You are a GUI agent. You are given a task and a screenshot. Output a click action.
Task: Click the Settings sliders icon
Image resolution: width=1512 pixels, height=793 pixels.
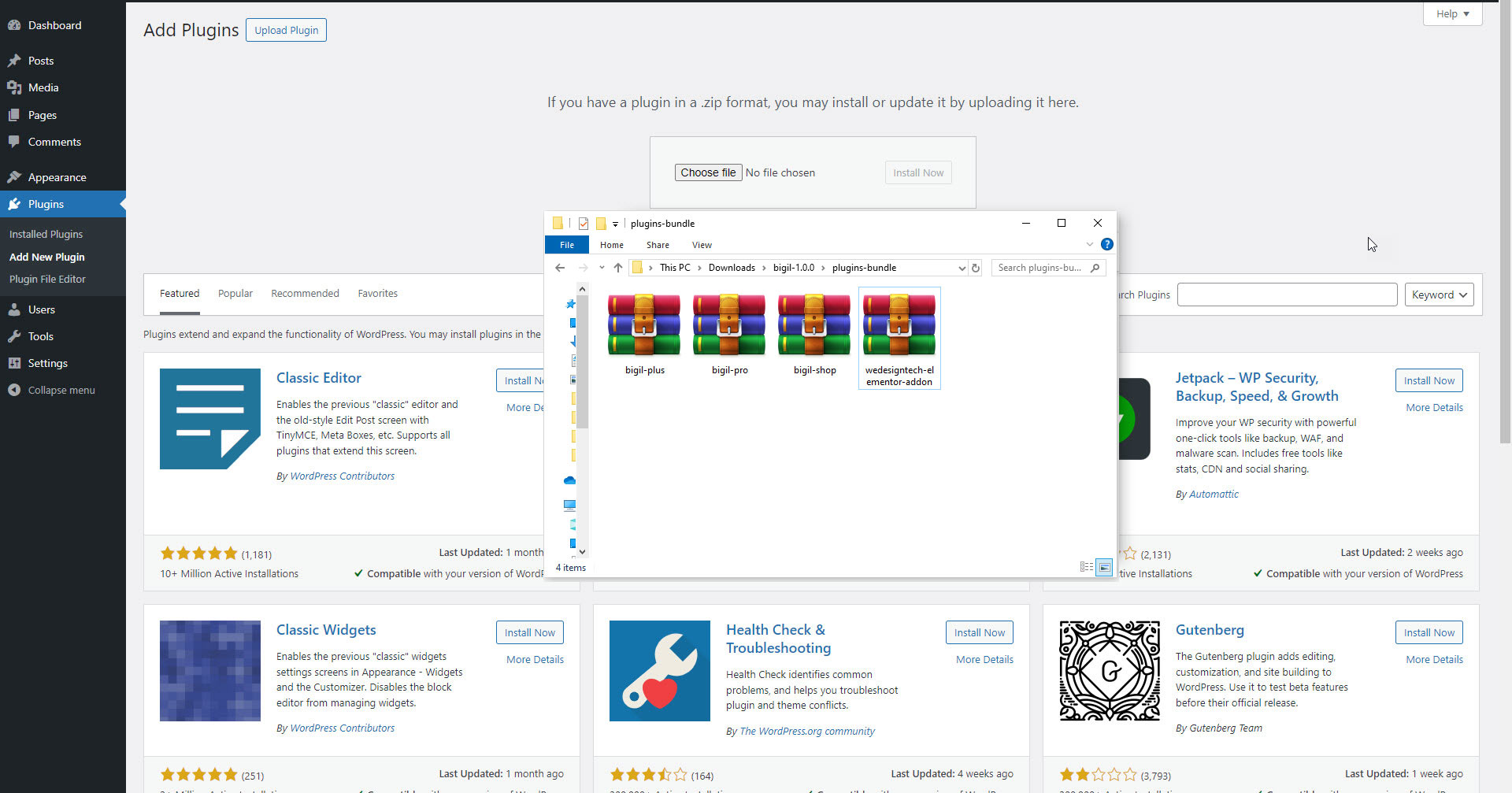coord(14,363)
